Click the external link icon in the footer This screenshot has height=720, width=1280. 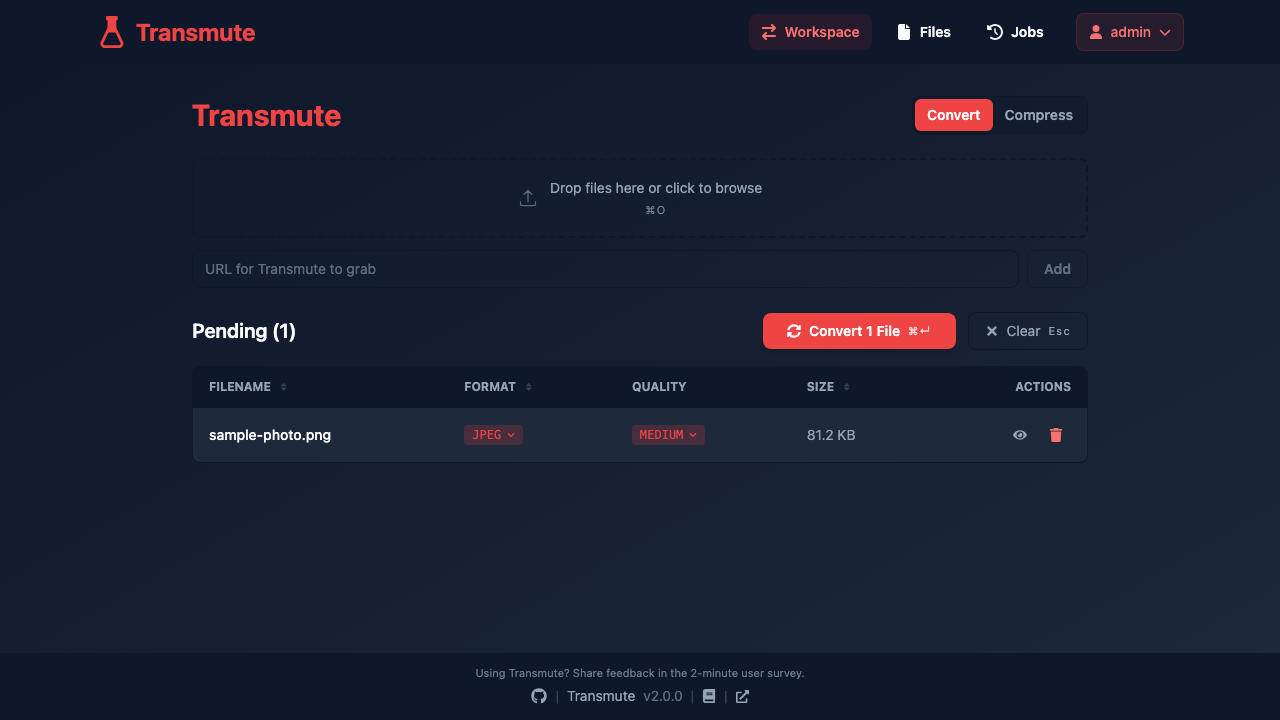tap(742, 696)
